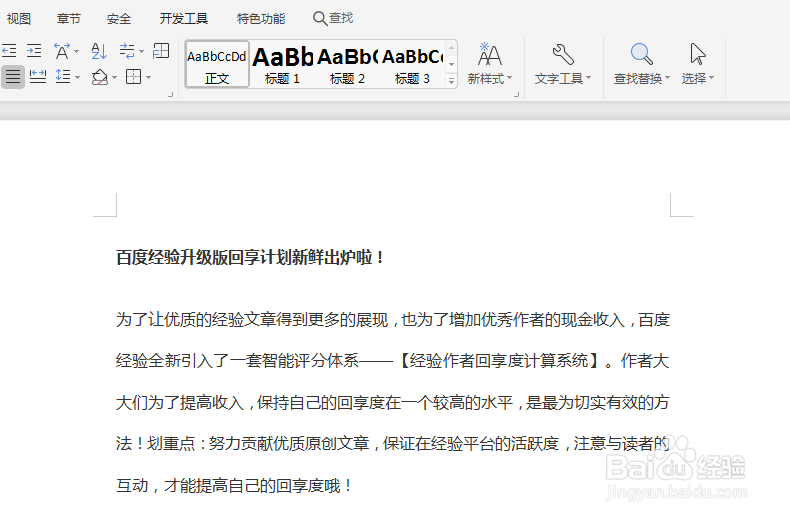
Task: Click the 查找替换 magnifier icon
Action: 641,54
